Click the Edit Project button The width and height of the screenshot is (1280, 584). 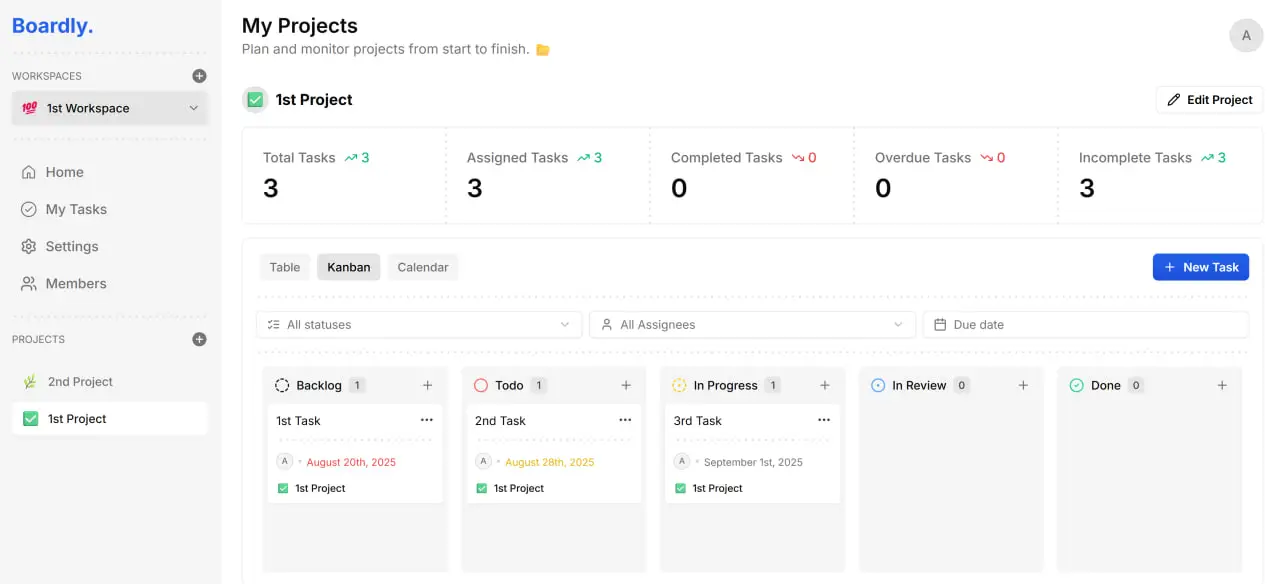[1209, 100]
